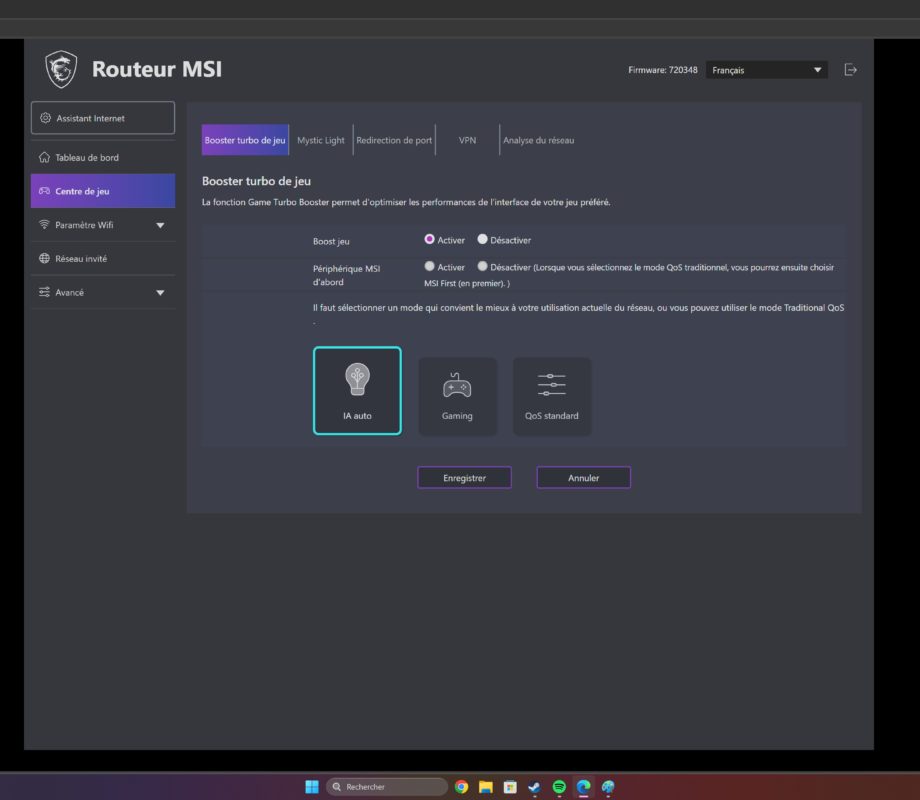Switch to the Booster turbo de jeu tab
Image resolution: width=920 pixels, height=800 pixels.
[245, 140]
